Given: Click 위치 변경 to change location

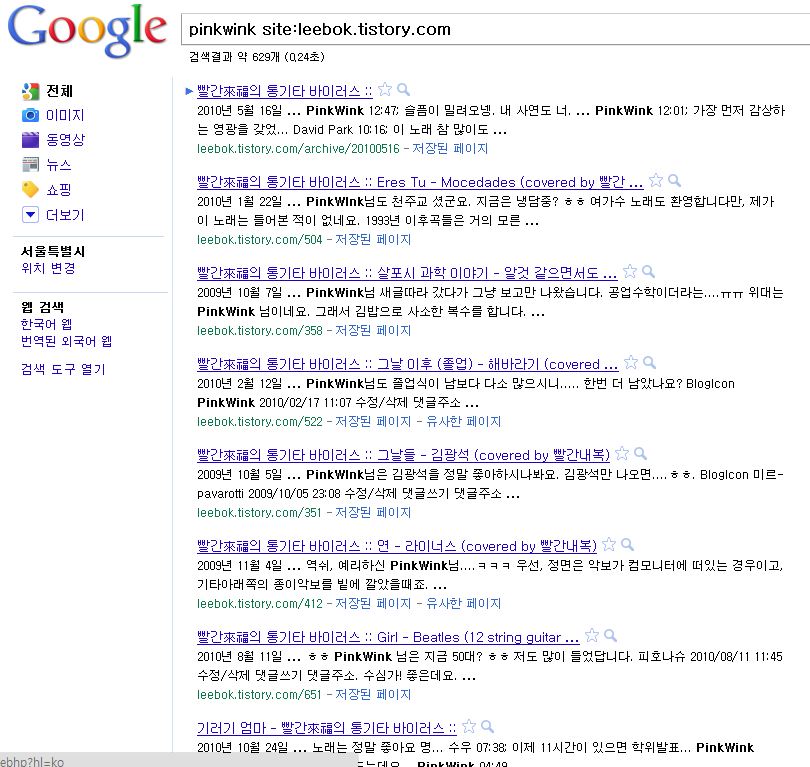Looking at the screenshot, I should click(x=48, y=268).
